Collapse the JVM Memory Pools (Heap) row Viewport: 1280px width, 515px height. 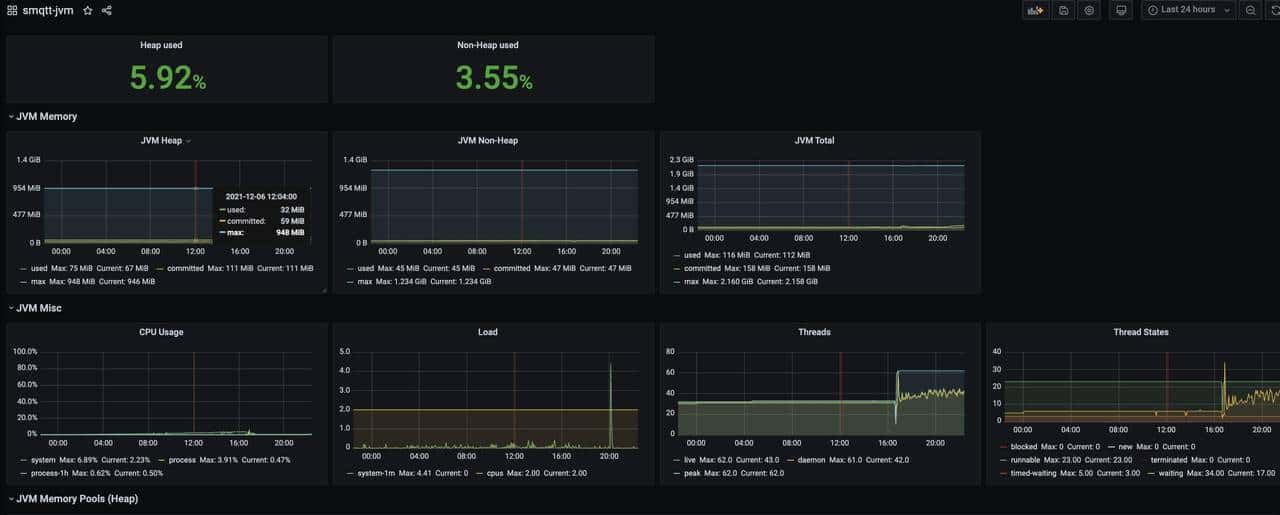click(x=76, y=498)
